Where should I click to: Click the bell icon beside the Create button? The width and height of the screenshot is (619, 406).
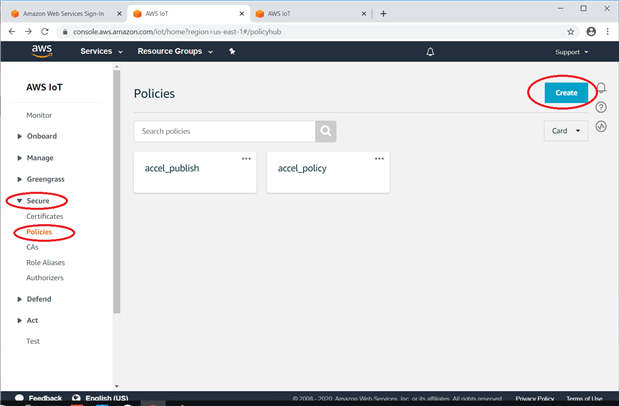601,87
